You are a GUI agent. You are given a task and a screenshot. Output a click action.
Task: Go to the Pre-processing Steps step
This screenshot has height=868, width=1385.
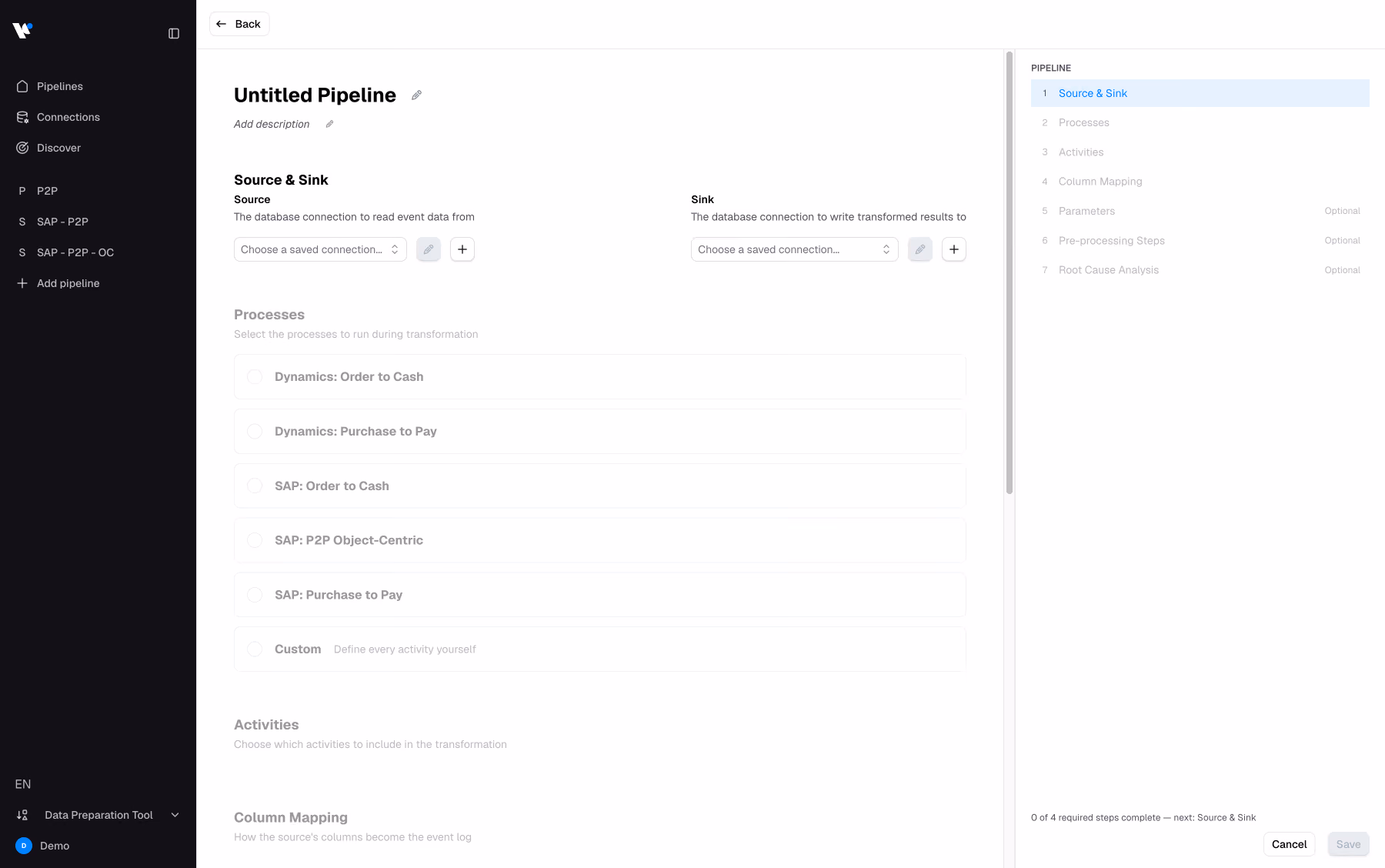pyautogui.click(x=1200, y=241)
